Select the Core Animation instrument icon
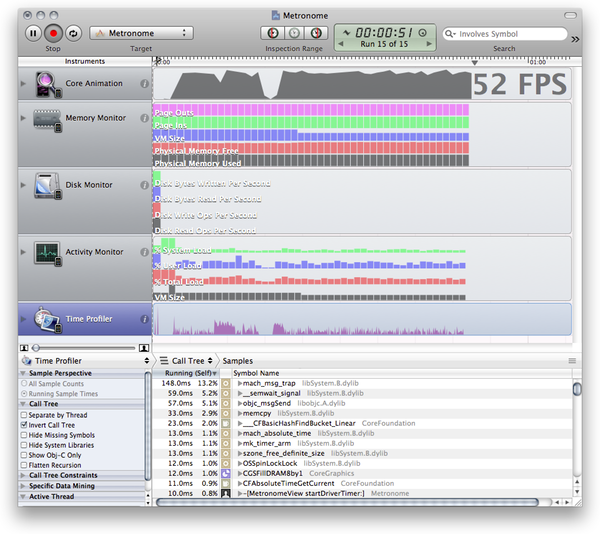Image resolution: width=600 pixels, height=534 pixels. pyautogui.click(x=47, y=84)
